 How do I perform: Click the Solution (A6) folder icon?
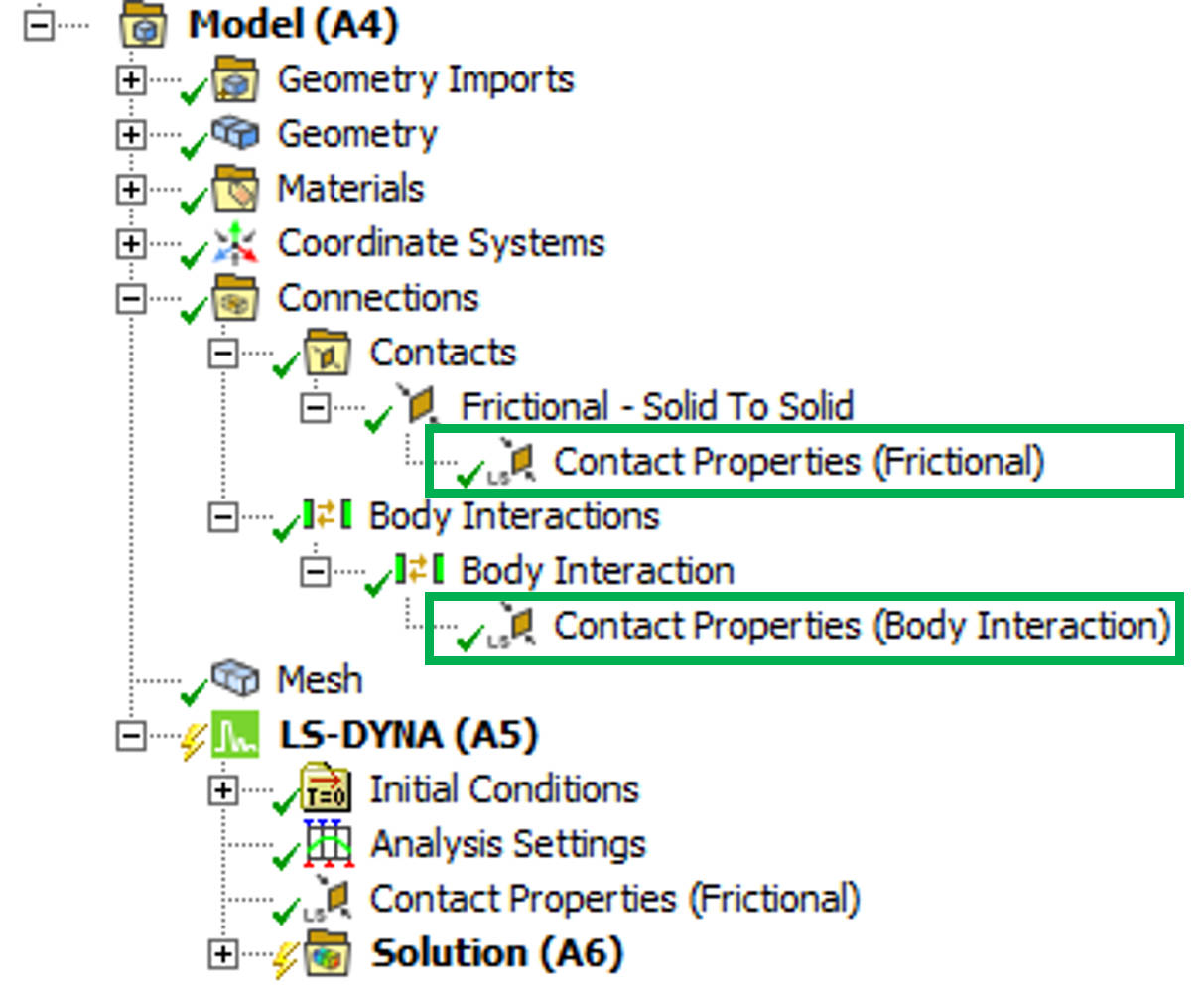point(327,954)
